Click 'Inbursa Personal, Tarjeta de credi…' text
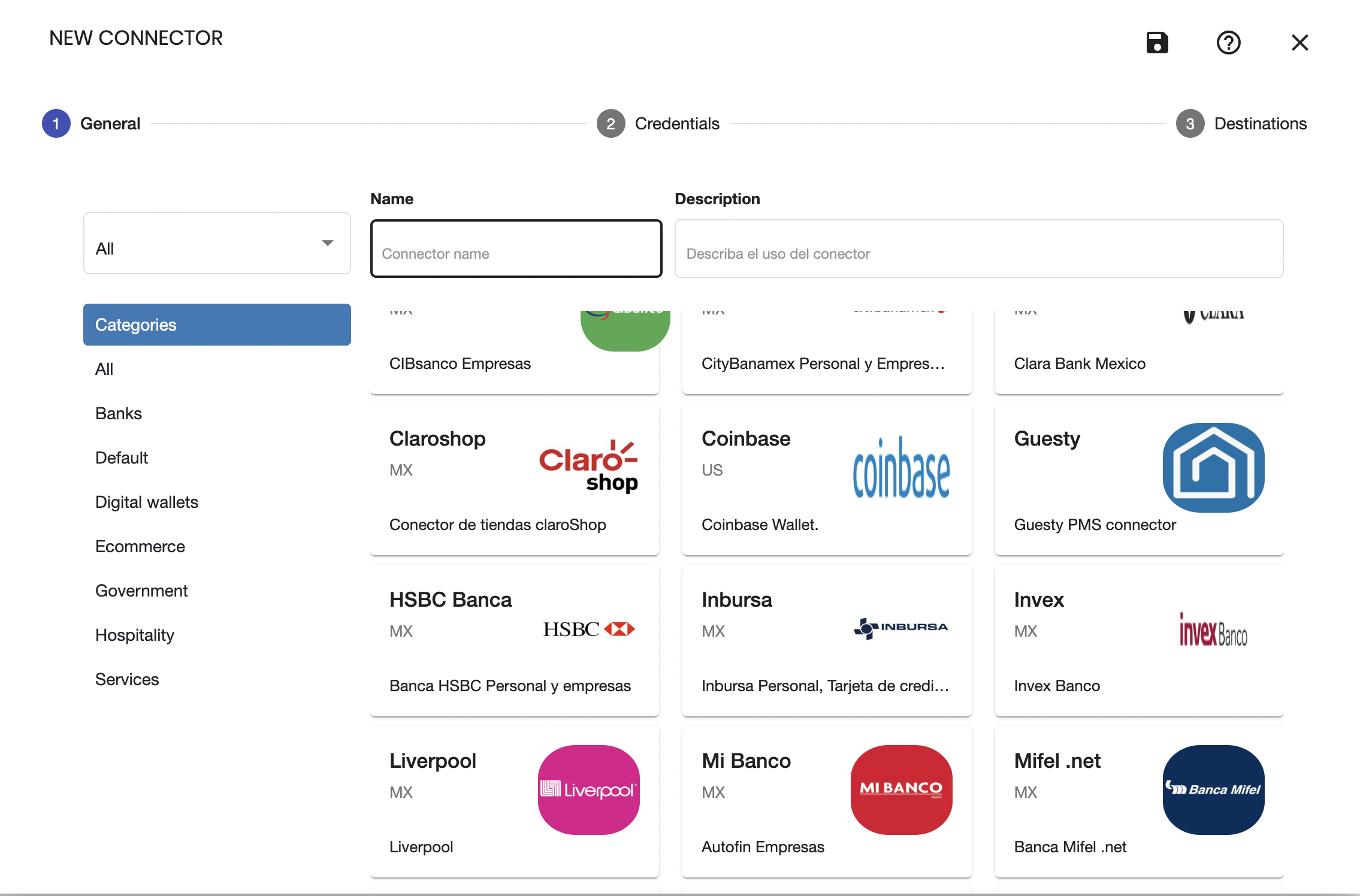This screenshot has width=1360, height=896. pyautogui.click(x=826, y=686)
